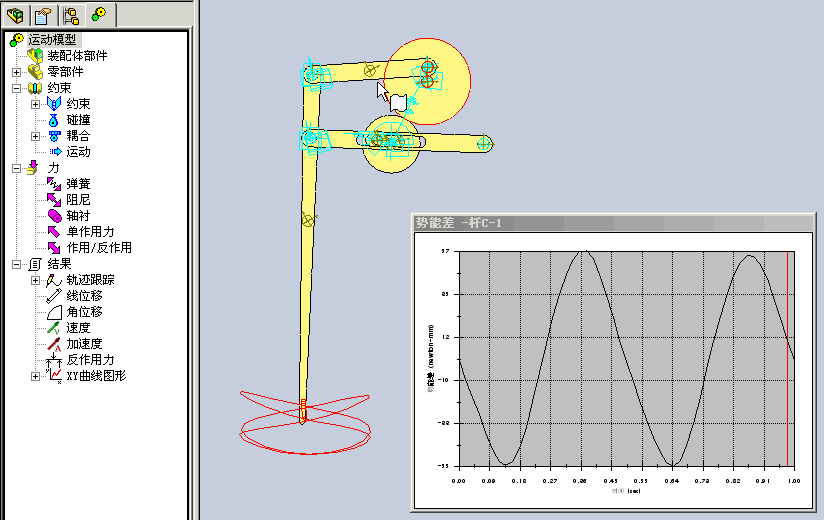Viewport: 824px width, 520px height.
Task: Click the 势能差 -杆C-1 plot title bar
Action: pos(613,223)
